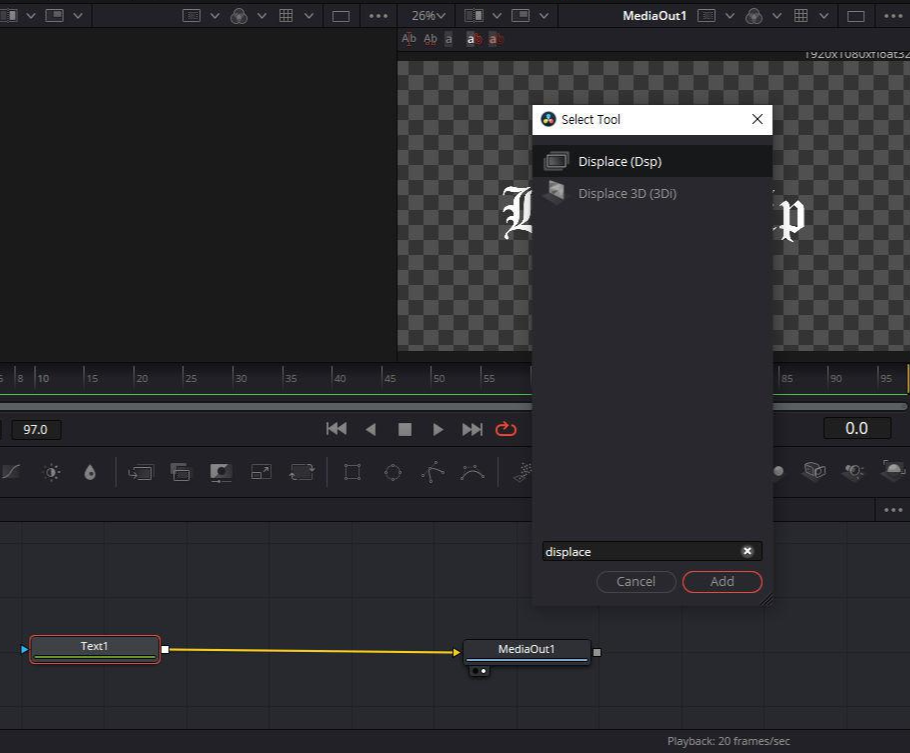The image size is (910, 753).
Task: Add a Spot Light node
Action: coord(854,471)
